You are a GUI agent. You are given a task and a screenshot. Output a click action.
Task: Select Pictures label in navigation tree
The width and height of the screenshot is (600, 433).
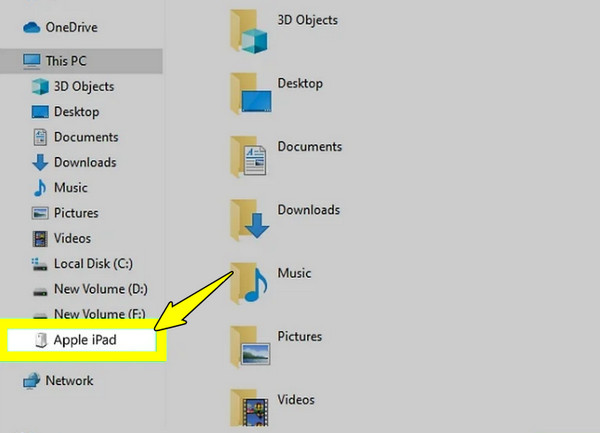76,213
